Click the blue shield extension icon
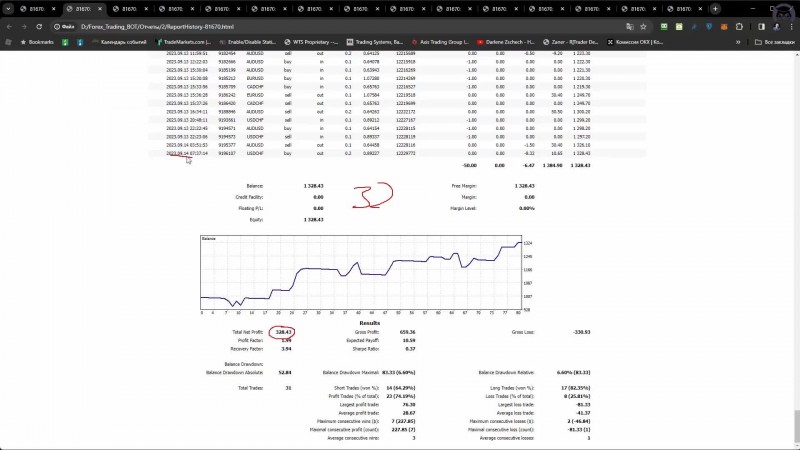 pos(709,27)
